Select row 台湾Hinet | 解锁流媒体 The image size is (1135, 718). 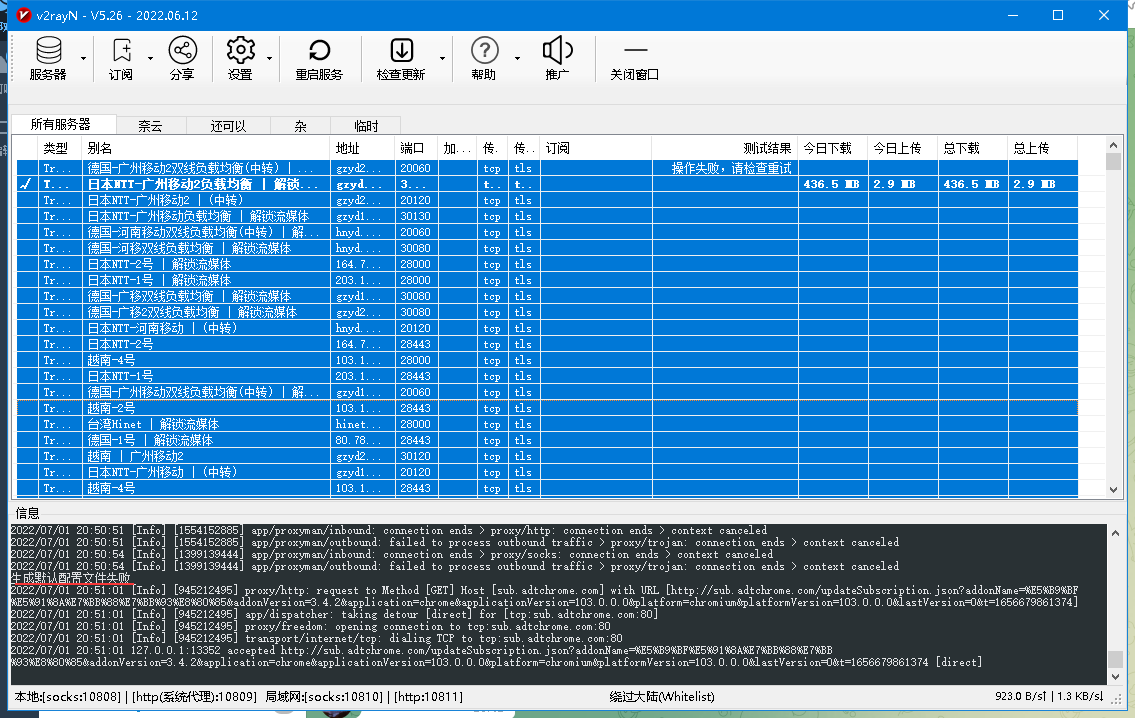[x=547, y=424]
